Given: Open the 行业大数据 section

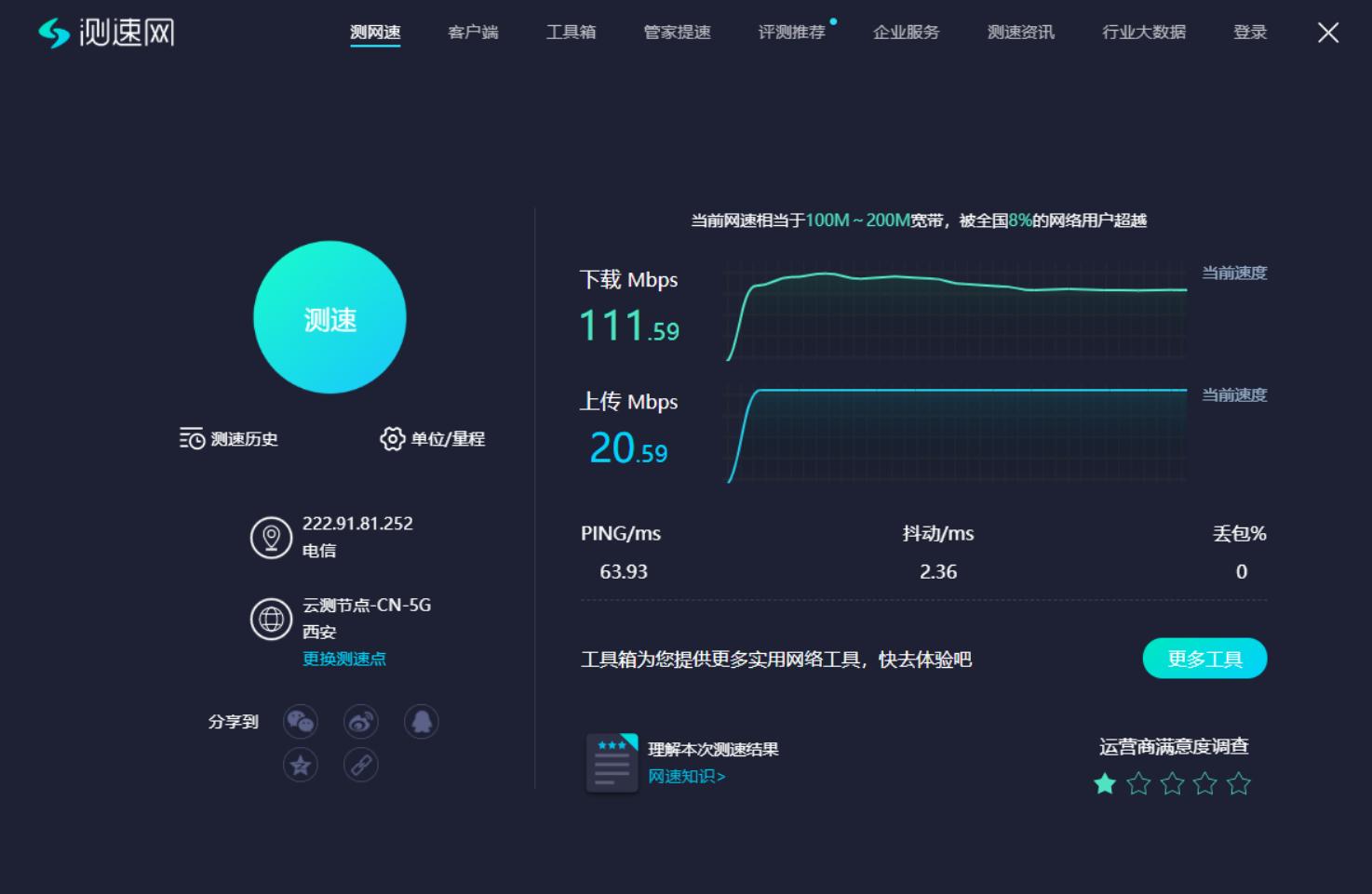Looking at the screenshot, I should point(1144,31).
